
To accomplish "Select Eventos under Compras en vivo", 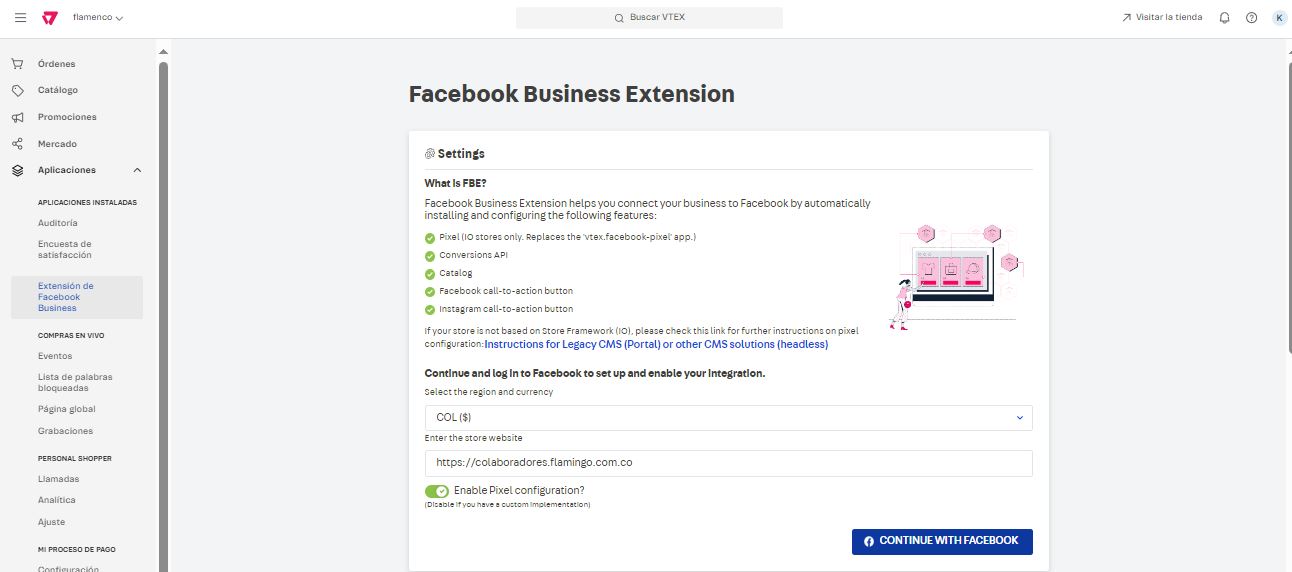I will click(55, 356).
